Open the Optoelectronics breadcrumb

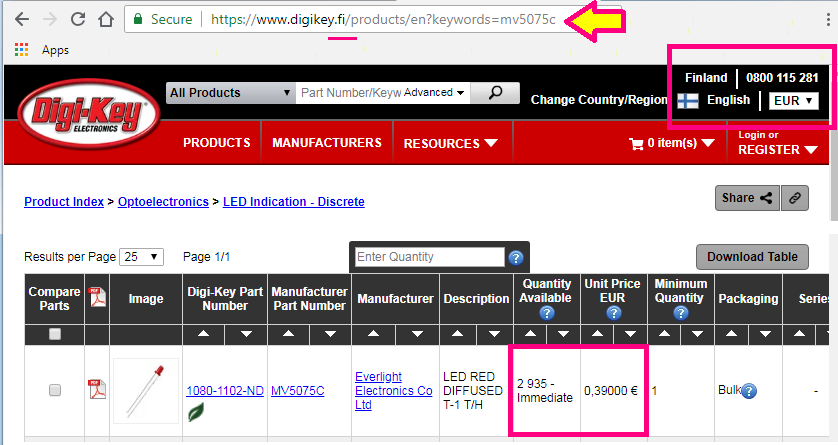(x=163, y=202)
